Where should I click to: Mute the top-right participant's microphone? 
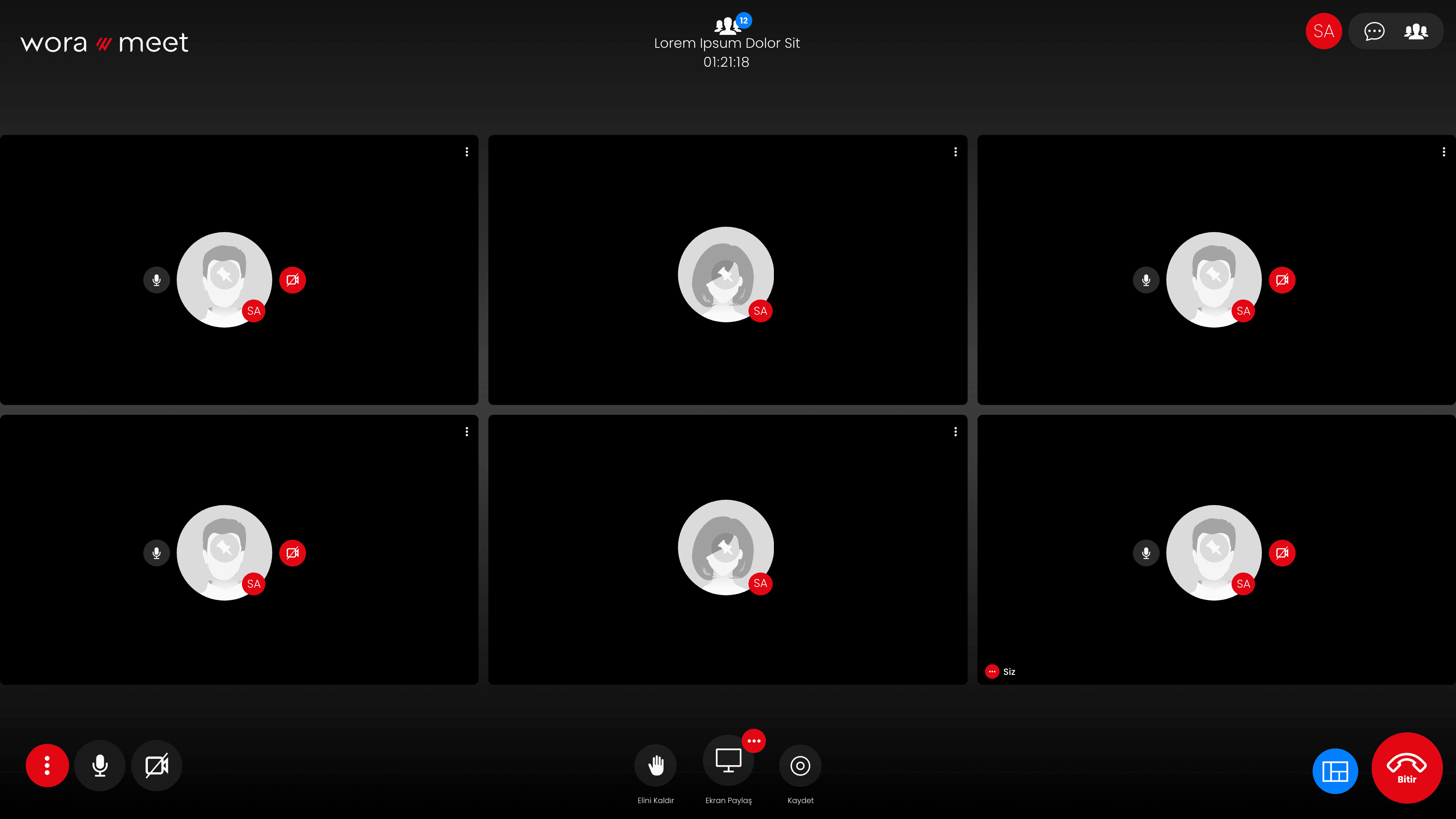coord(1146,280)
